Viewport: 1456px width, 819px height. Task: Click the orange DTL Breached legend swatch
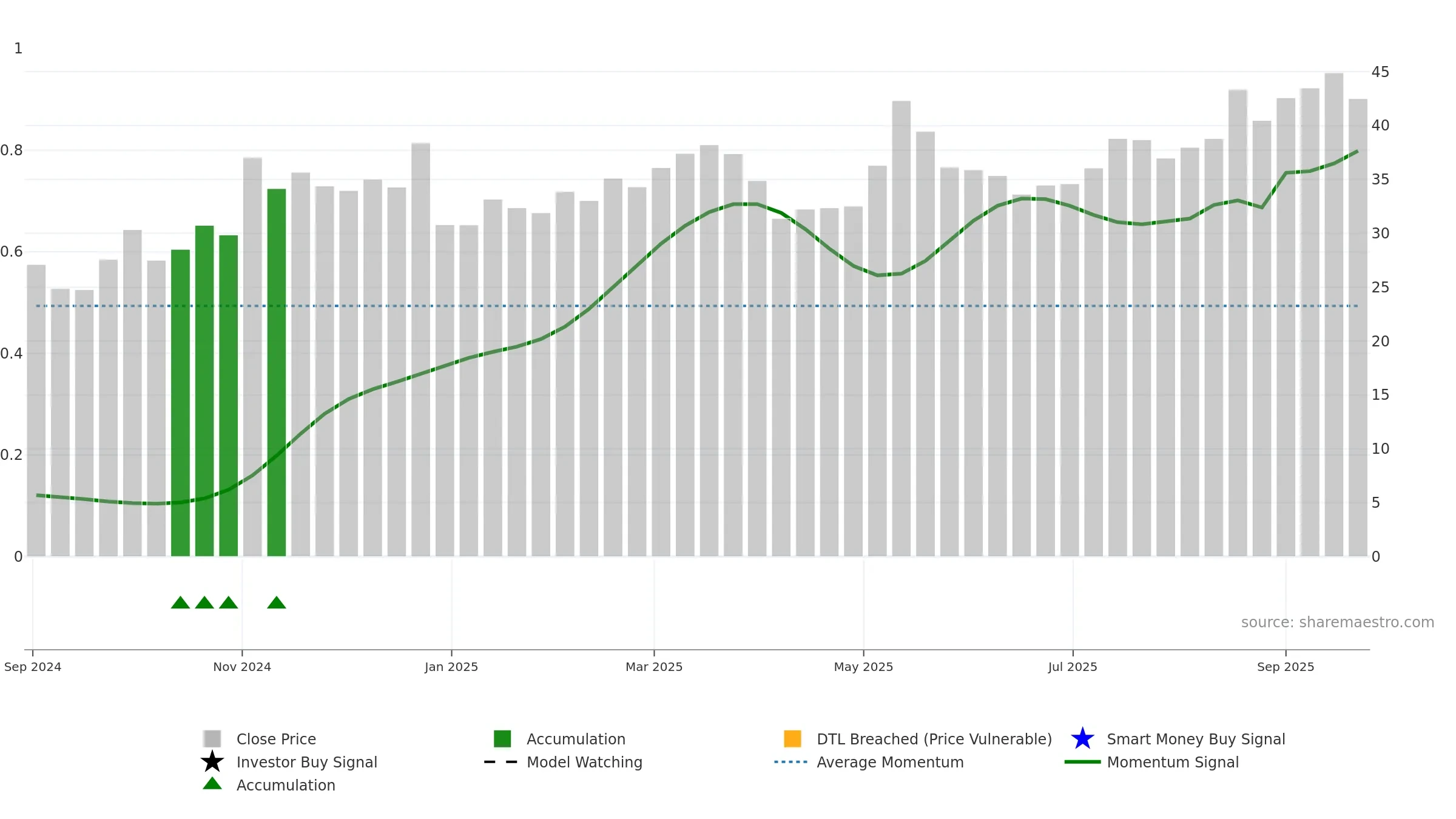(792, 739)
